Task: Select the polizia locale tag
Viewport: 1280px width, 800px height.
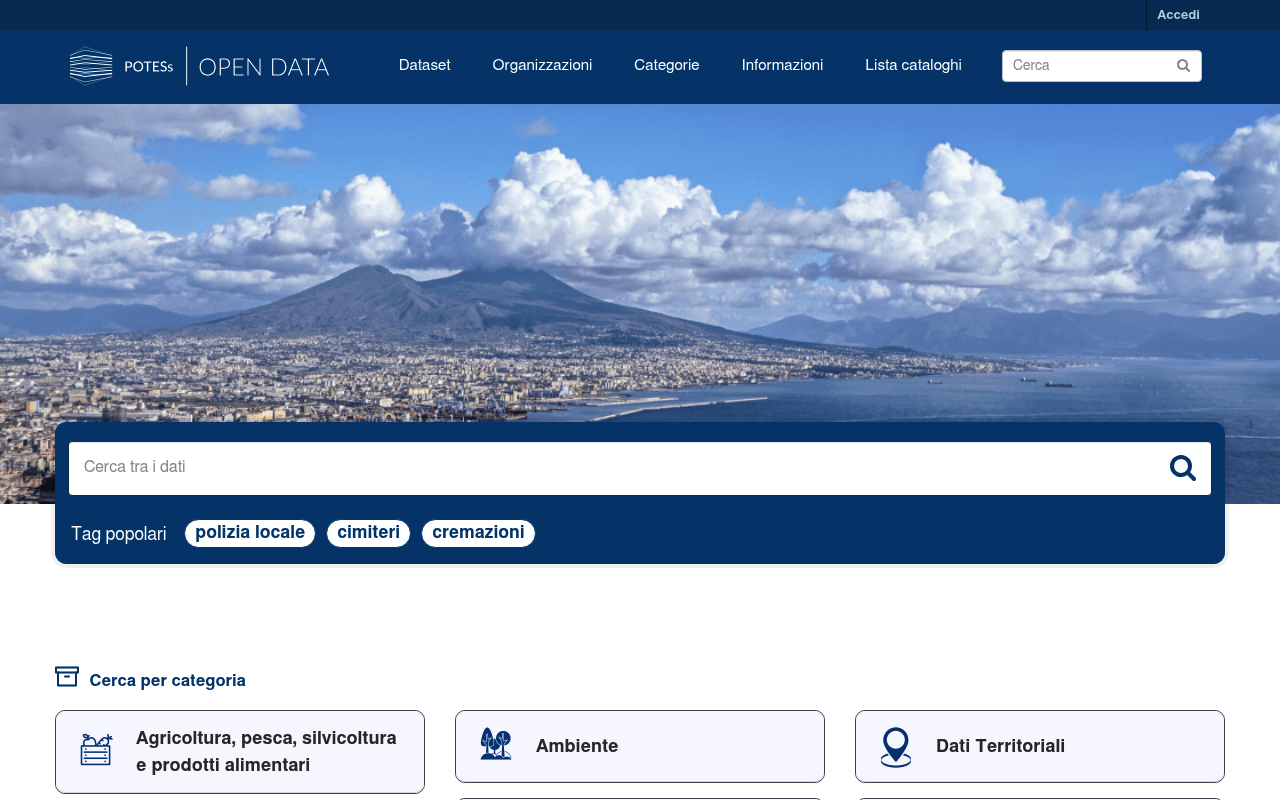Action: tap(250, 533)
